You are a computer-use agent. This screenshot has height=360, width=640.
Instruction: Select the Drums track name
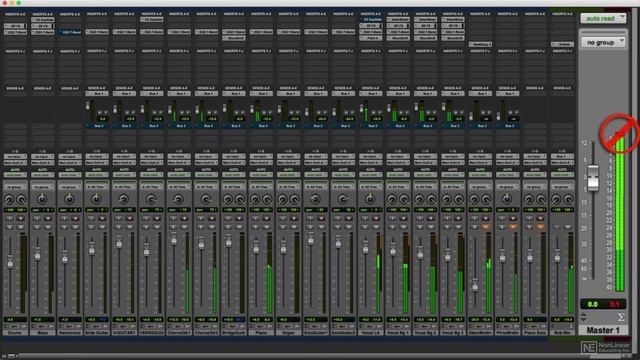click(15, 333)
